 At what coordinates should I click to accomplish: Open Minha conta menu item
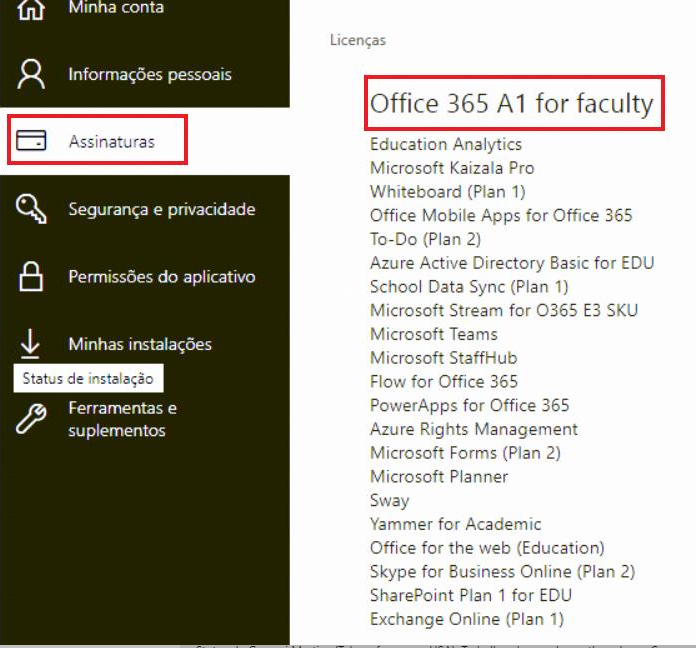tap(116, 7)
